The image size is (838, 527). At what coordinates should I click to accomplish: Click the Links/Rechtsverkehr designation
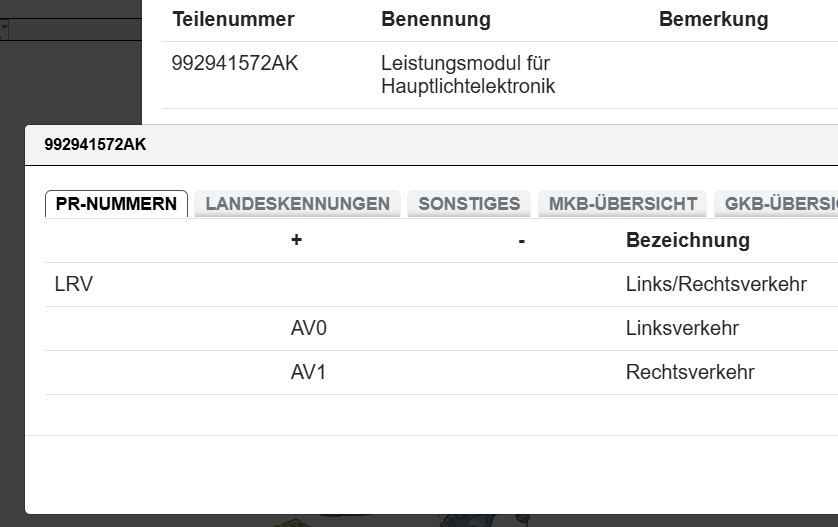(716, 285)
